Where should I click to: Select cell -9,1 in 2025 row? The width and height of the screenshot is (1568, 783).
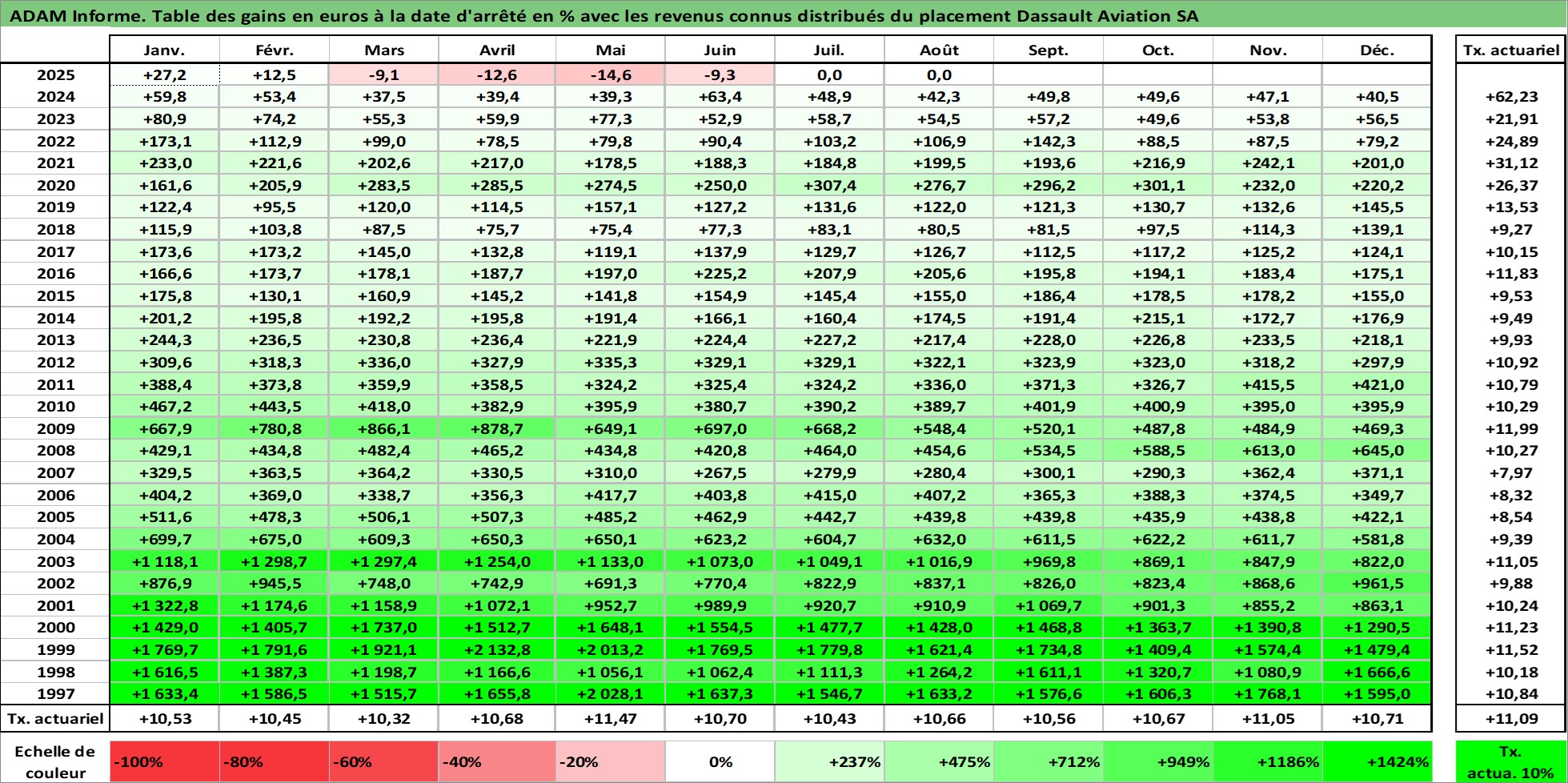pos(384,74)
